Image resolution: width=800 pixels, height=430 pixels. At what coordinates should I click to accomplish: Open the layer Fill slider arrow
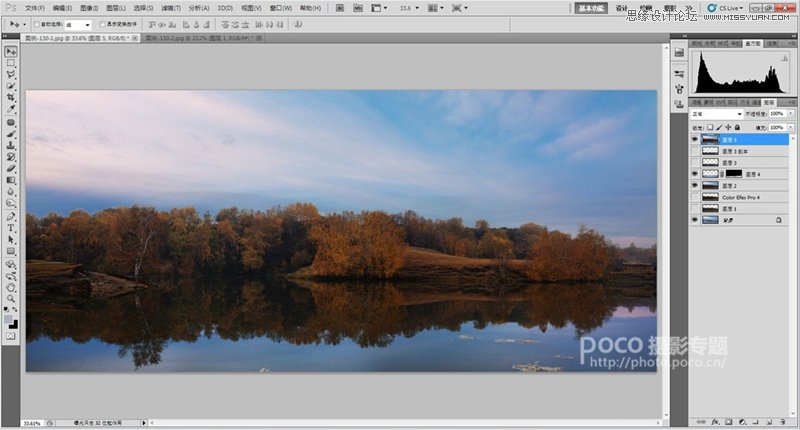point(791,127)
